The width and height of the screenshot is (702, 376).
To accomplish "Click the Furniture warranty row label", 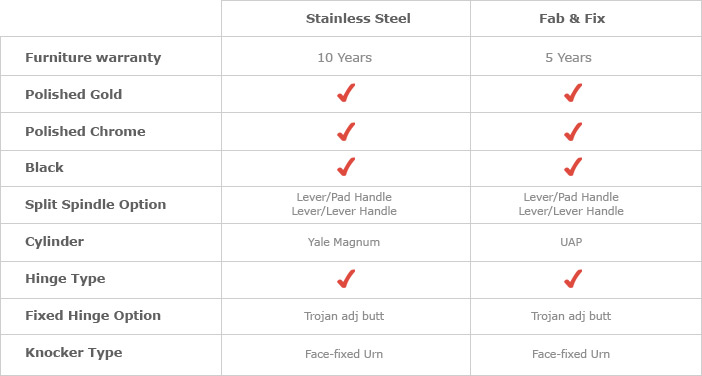I will click(93, 58).
